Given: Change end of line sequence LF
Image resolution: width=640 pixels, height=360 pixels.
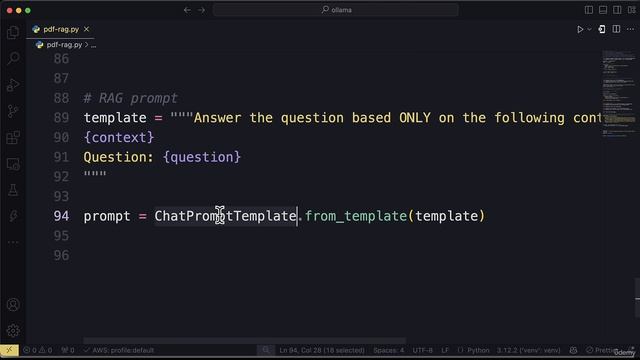Looking at the screenshot, I should [445, 350].
